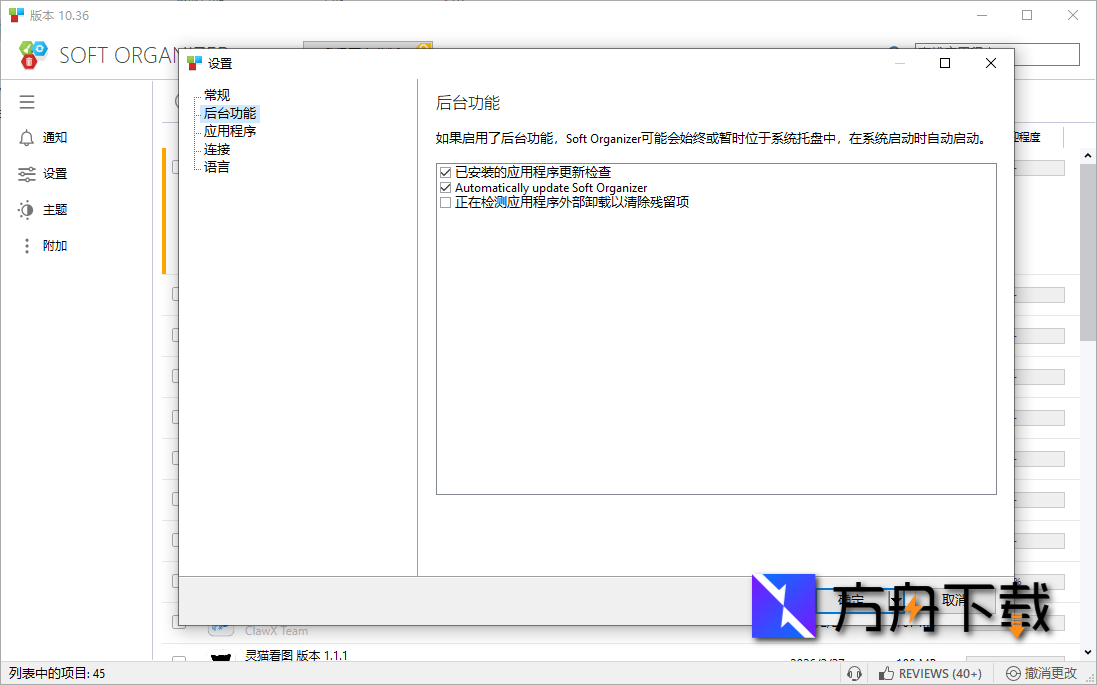Open the hamburger navigation menu
This screenshot has width=1097, height=685.
27,101
